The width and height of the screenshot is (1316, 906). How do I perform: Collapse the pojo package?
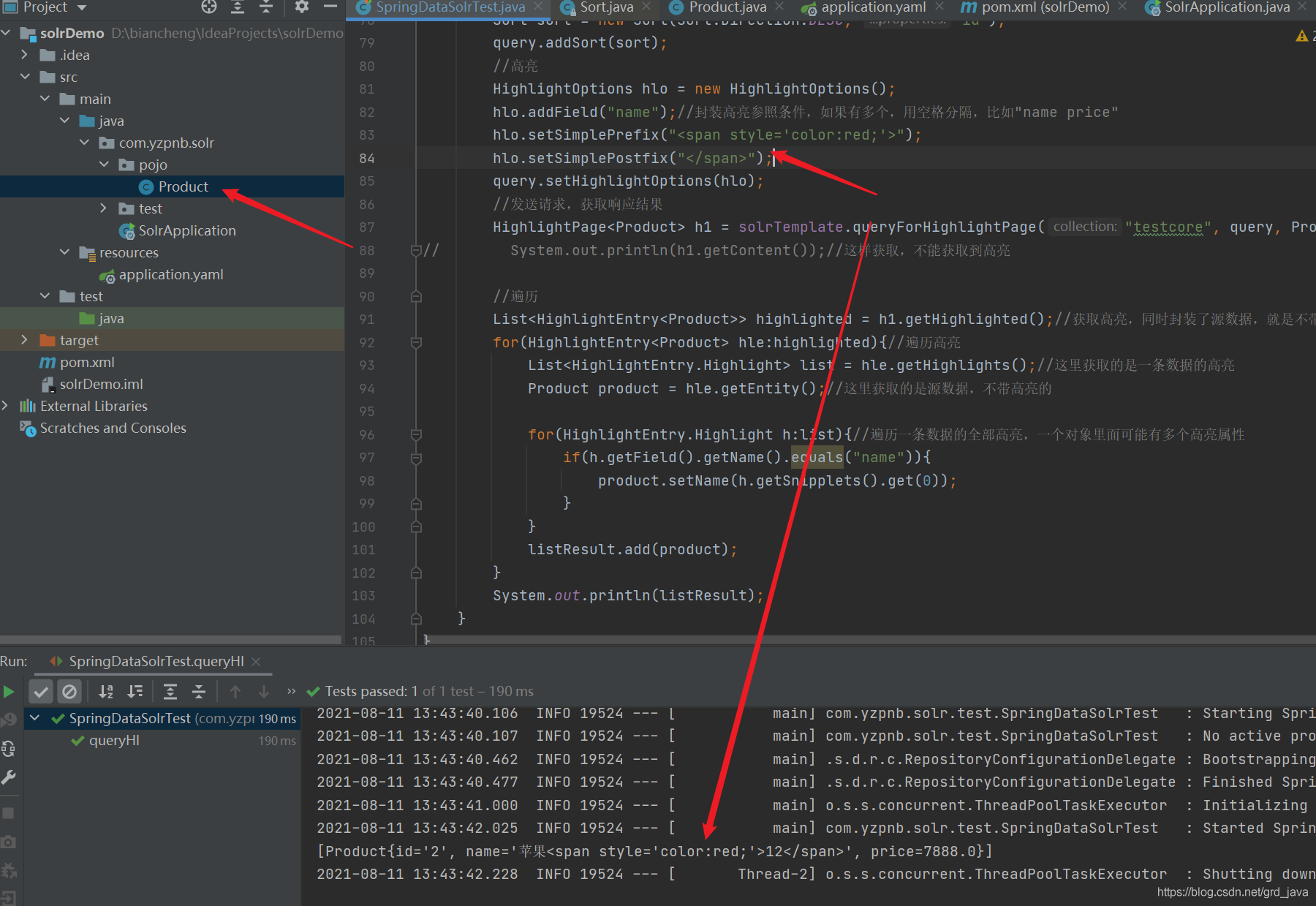(104, 165)
